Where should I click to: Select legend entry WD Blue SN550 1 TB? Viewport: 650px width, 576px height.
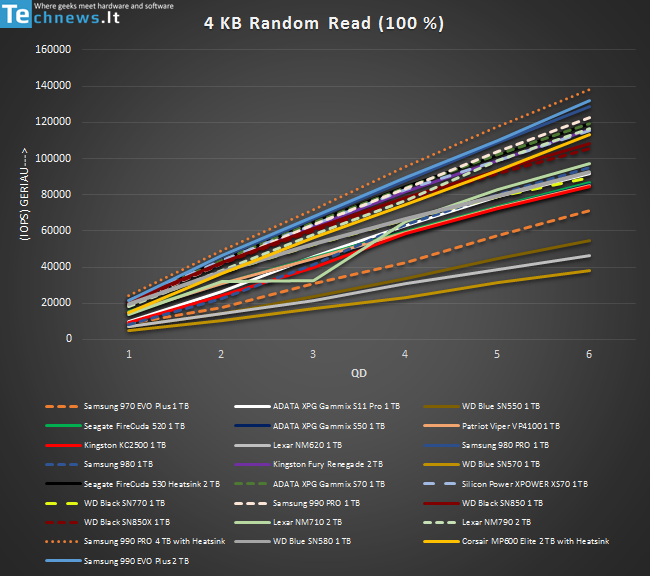point(482,406)
